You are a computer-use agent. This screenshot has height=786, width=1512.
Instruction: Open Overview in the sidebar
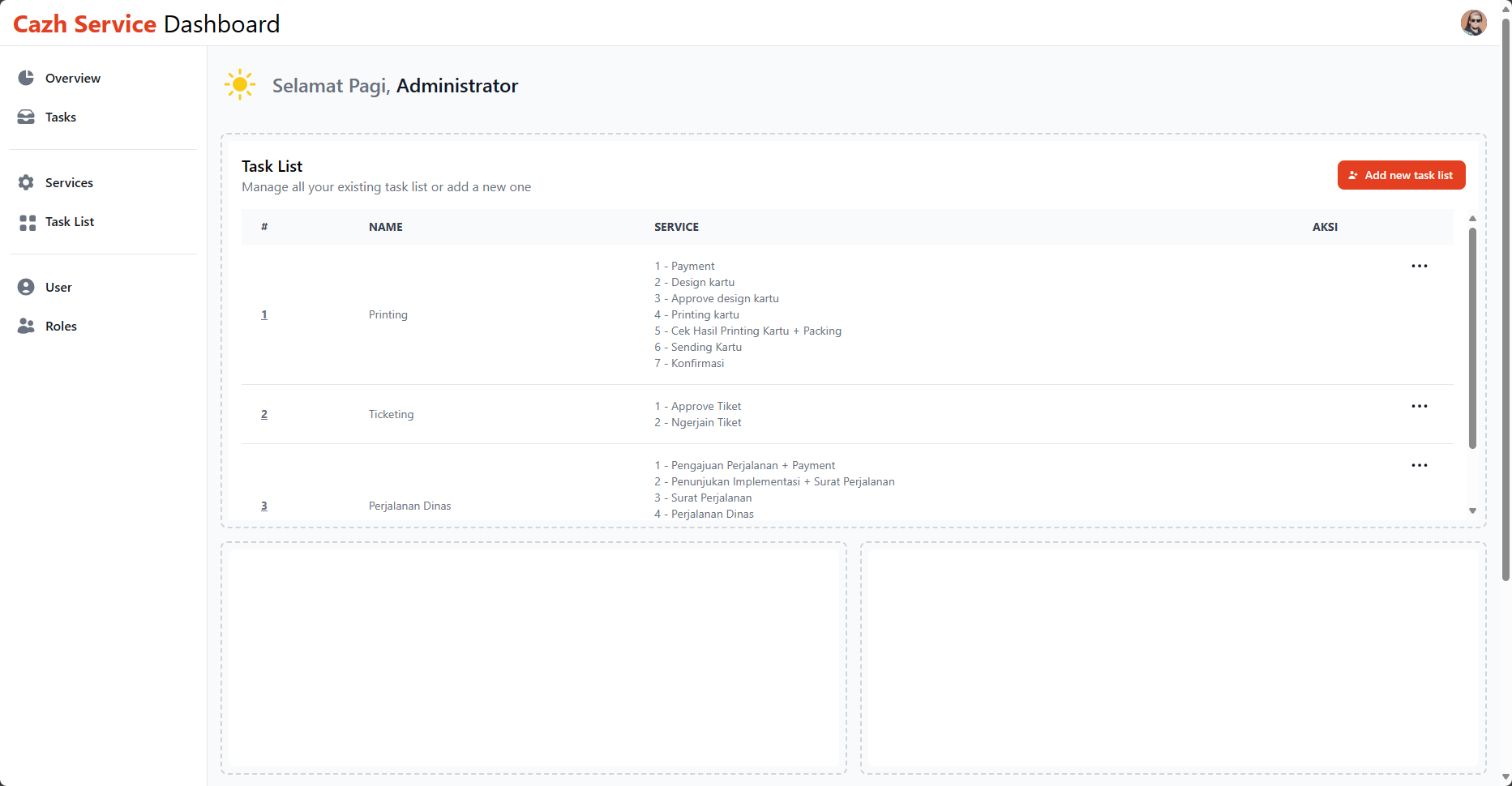[x=103, y=78]
